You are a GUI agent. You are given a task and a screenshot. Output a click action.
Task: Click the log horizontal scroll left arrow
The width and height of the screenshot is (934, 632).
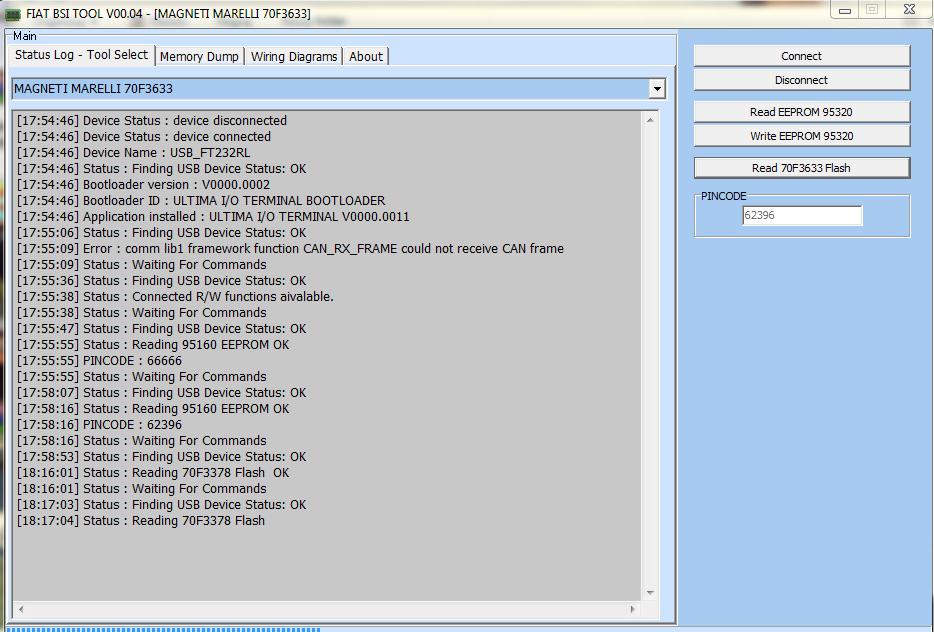click(21, 609)
